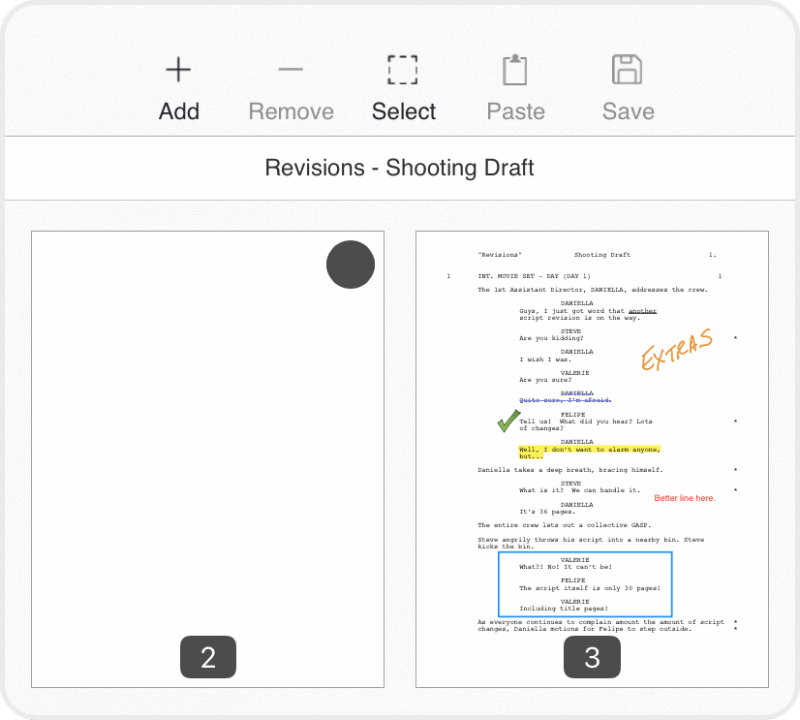Open the document titled Revisions - Shooting Draft
The image size is (800, 720).
tap(399, 167)
